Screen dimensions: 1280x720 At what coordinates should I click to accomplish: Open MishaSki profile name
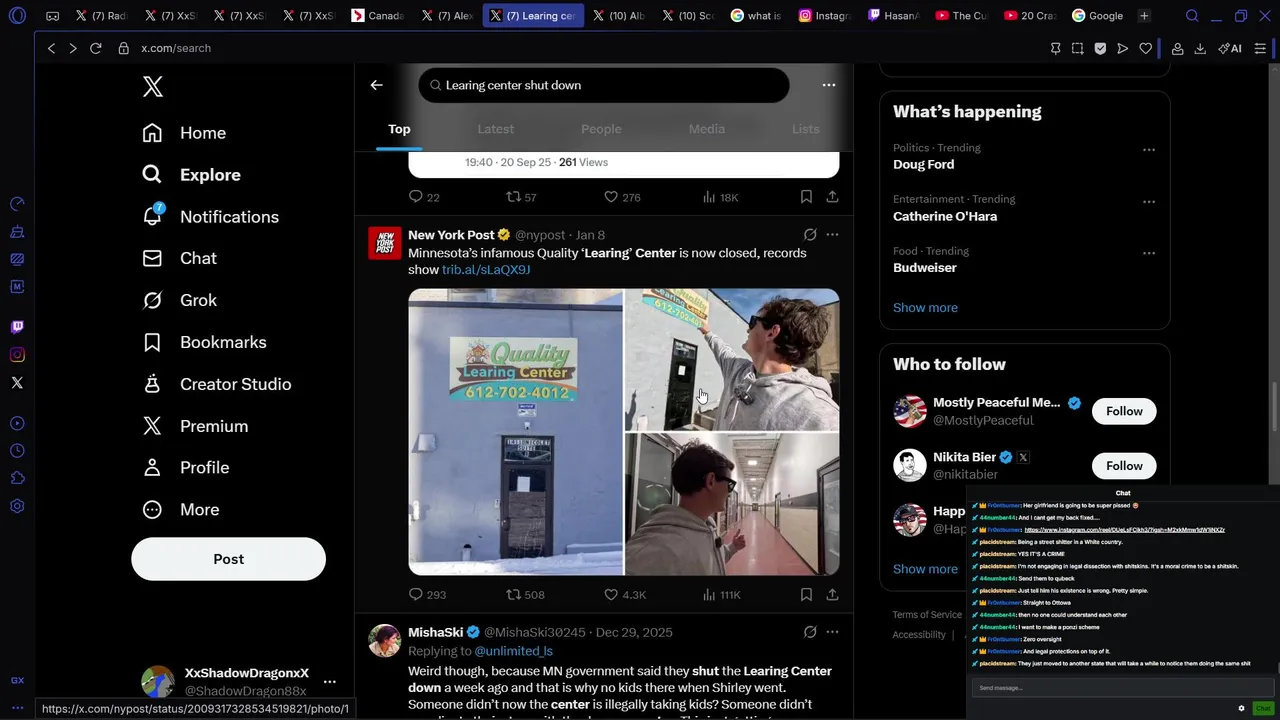coord(435,632)
